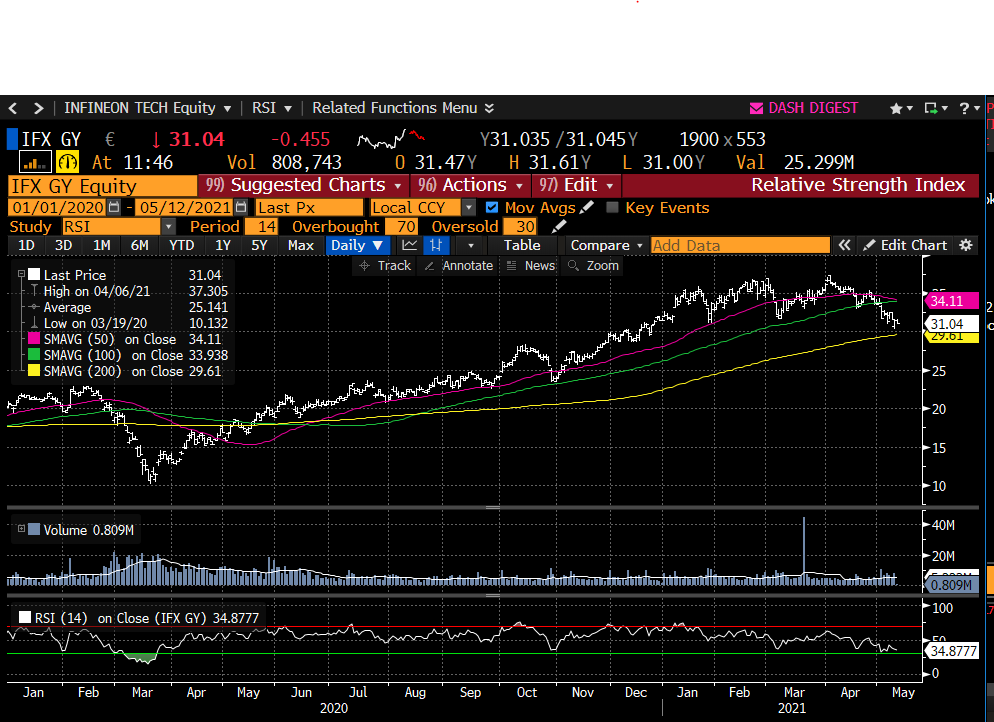Click the pencil icon beside Mov Avgs
This screenshot has height=722, width=994.
(587, 207)
